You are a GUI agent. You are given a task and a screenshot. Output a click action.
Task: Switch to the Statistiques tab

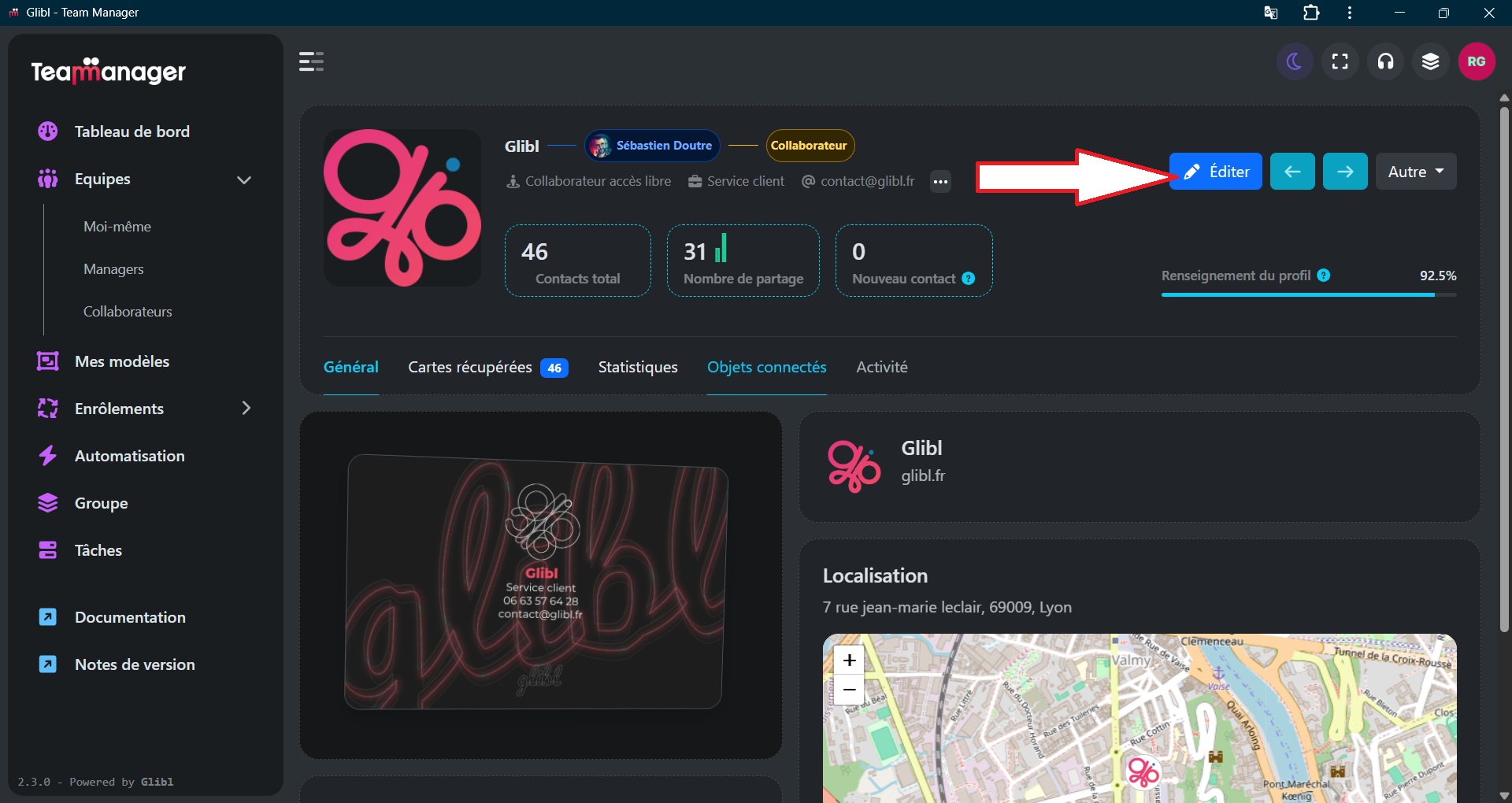[637, 368]
